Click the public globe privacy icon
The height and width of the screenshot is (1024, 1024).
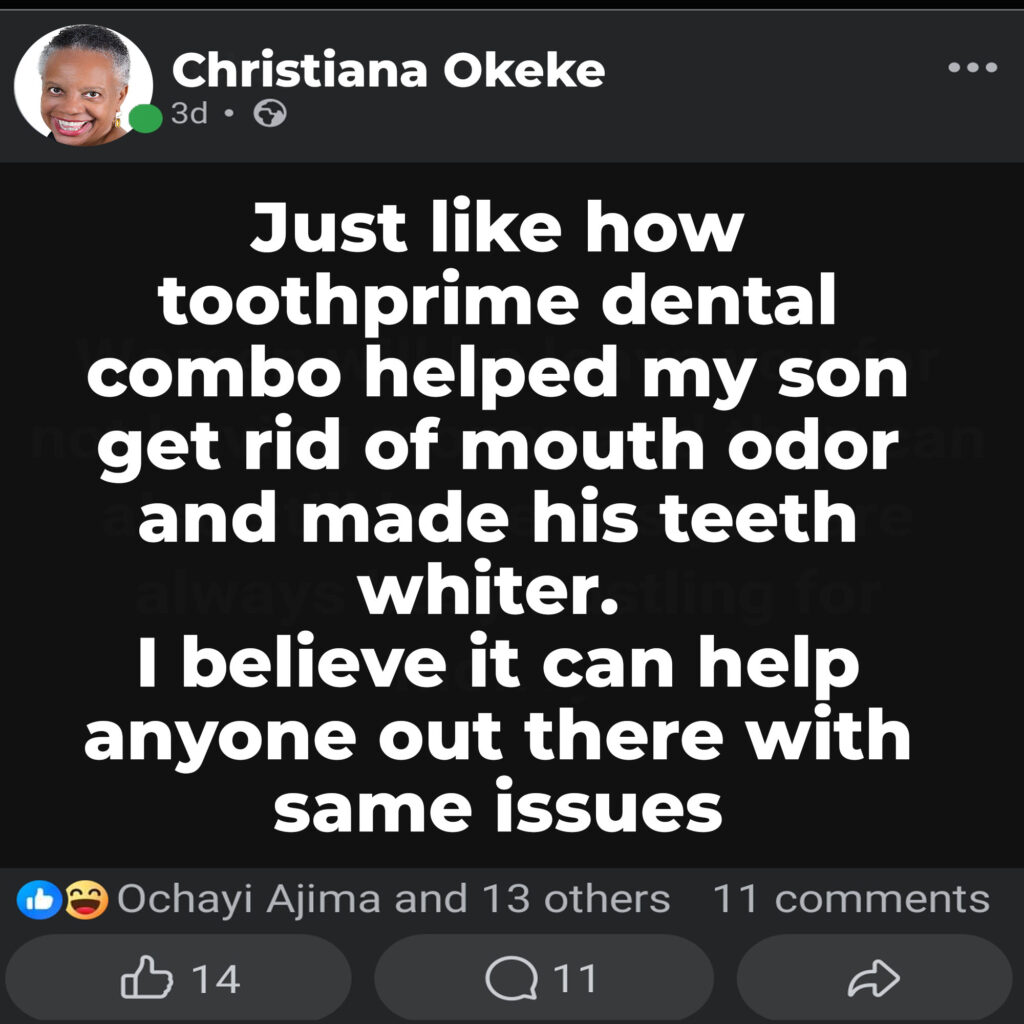(270, 116)
